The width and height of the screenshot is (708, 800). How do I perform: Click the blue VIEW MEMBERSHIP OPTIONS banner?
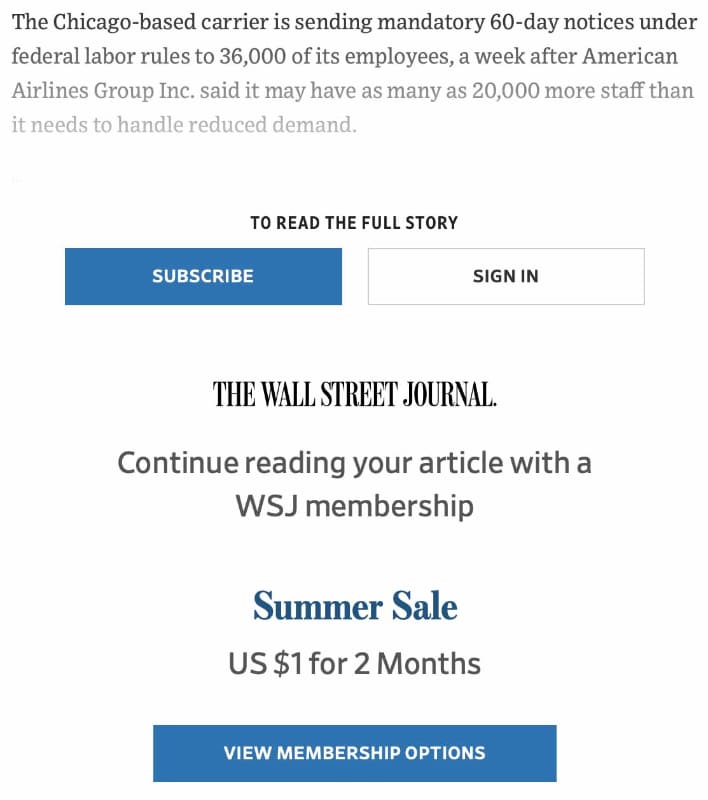point(354,753)
